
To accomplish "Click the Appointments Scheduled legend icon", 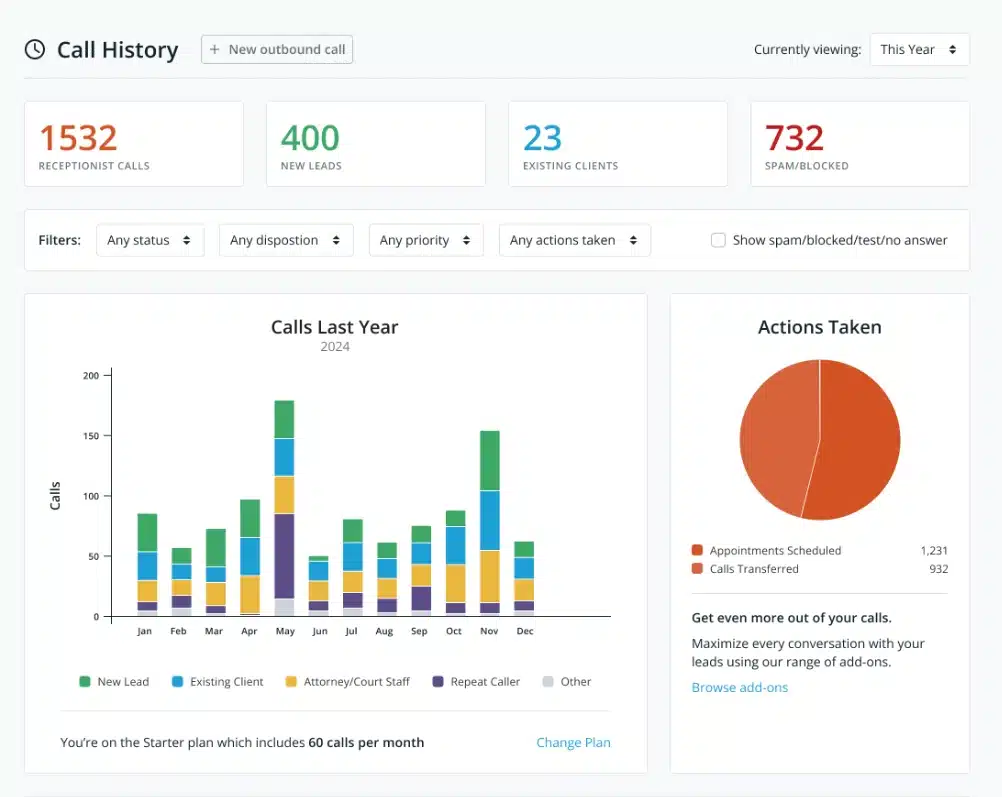I will 697,550.
